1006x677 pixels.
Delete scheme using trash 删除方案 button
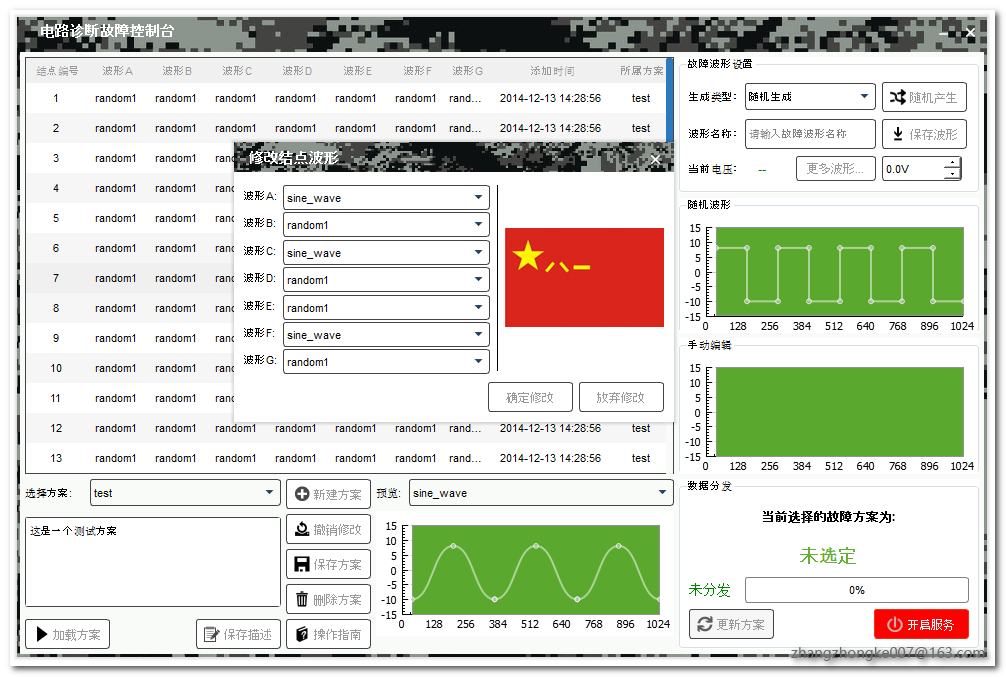(x=328, y=599)
